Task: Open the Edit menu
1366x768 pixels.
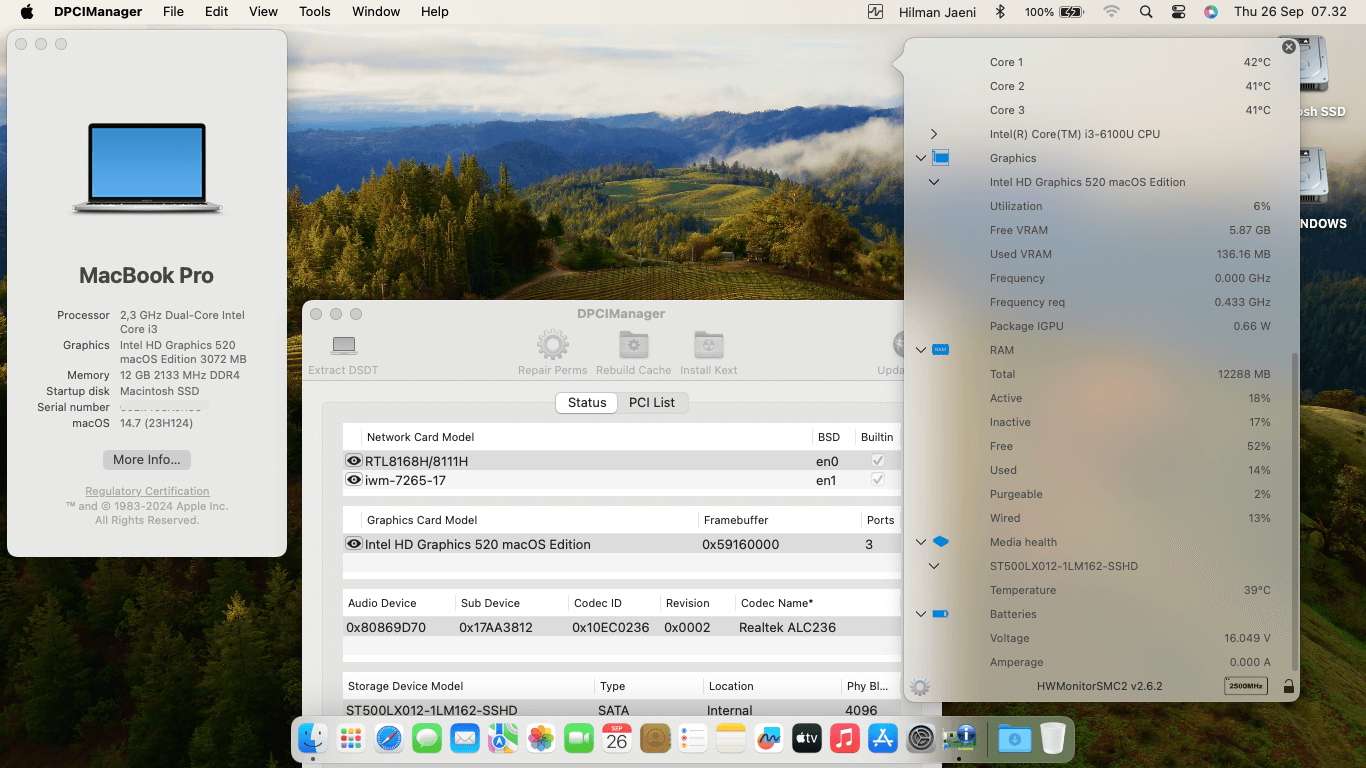Action: [x=216, y=12]
